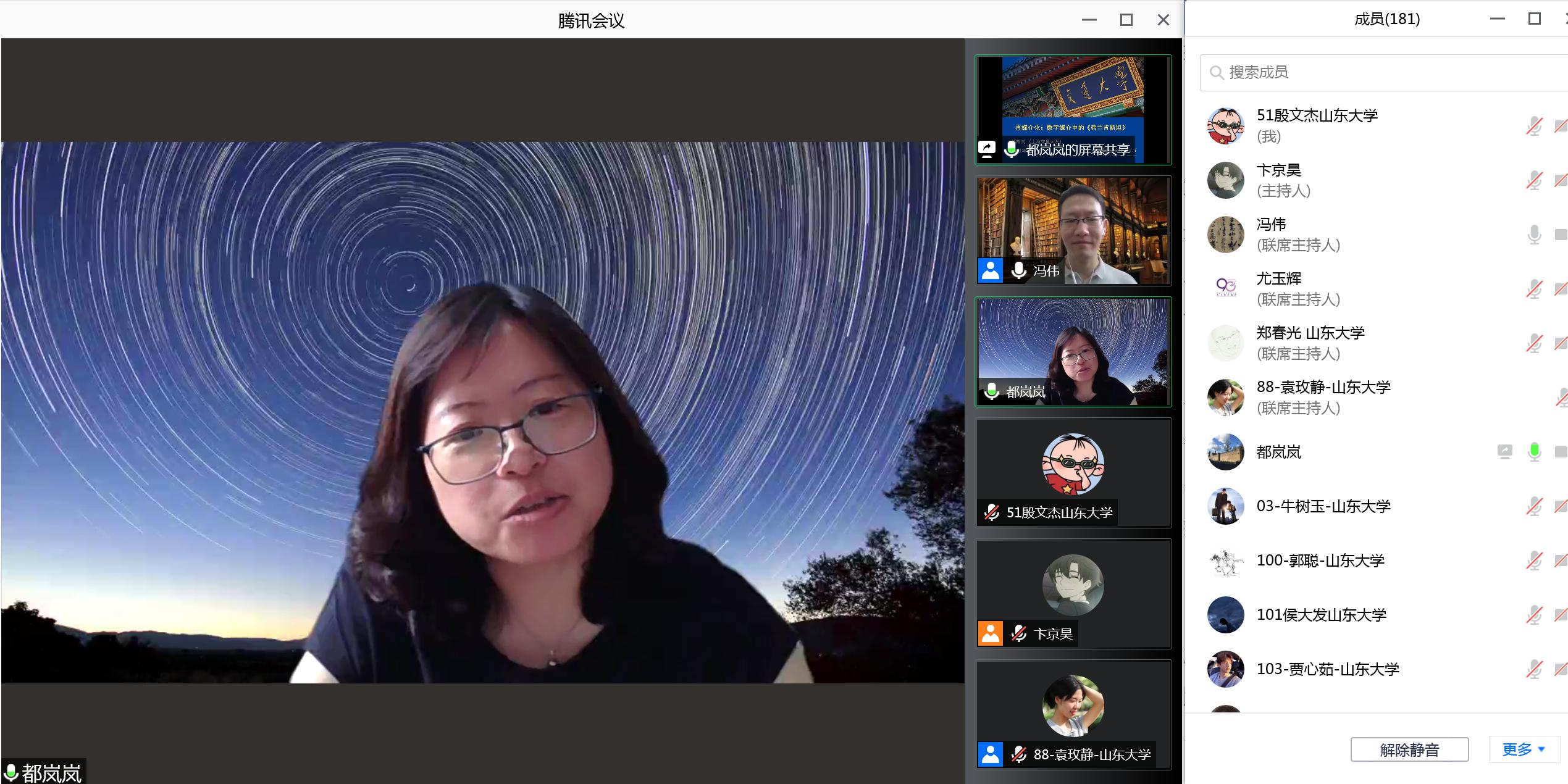Select member name 88-袁玫静-山东大学 in member list
This screenshot has width=1568, height=784.
point(1323,387)
